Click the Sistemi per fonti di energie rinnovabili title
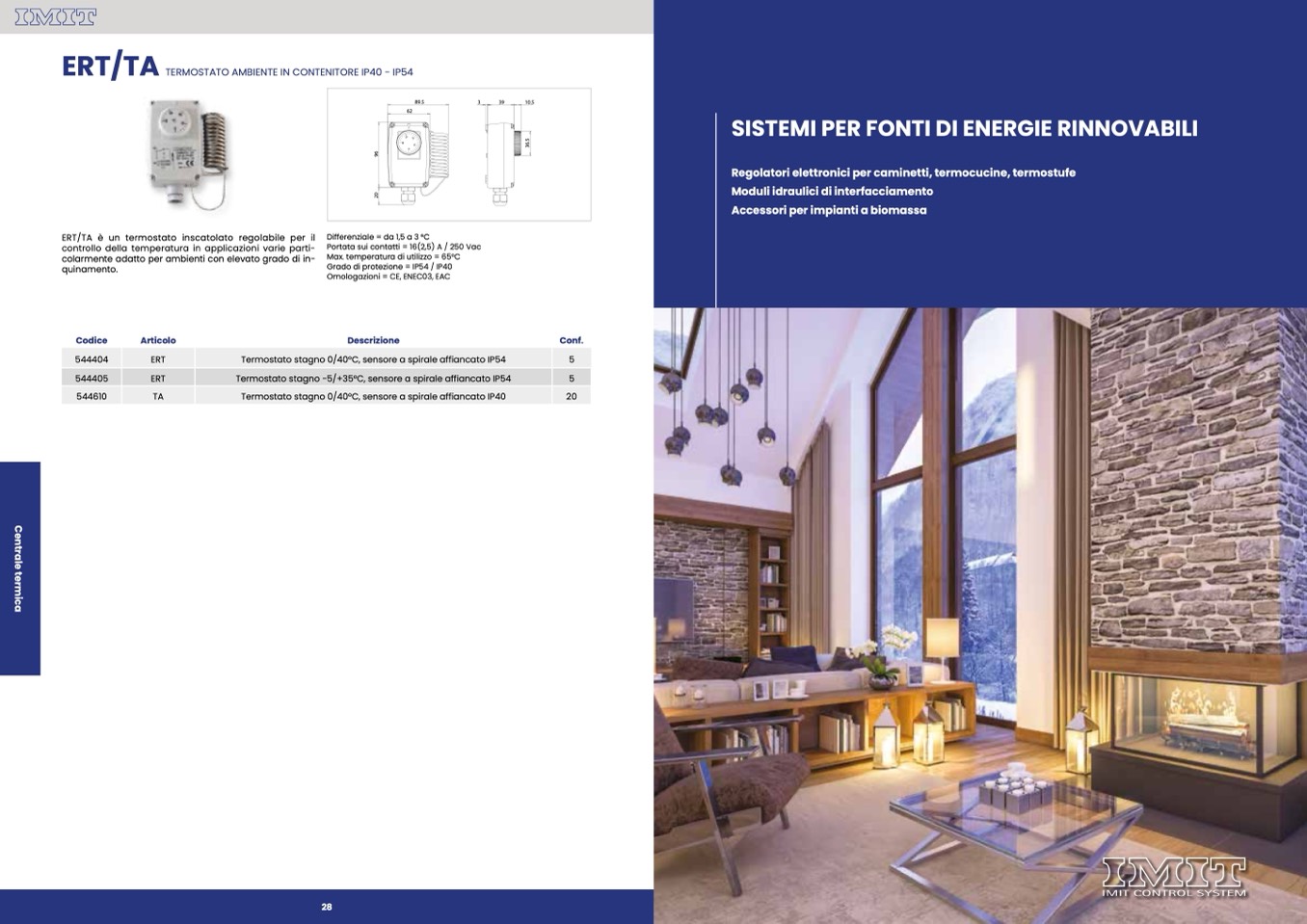 click(x=964, y=128)
